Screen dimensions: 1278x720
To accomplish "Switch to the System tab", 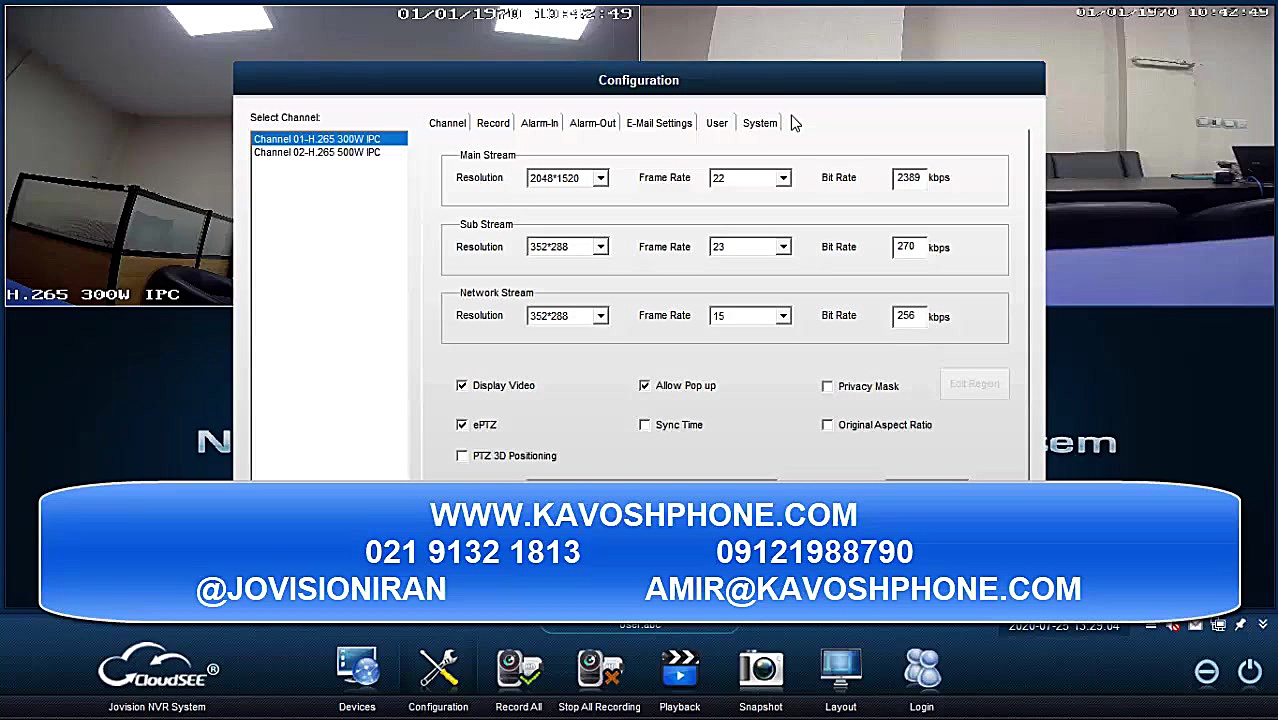I will (760, 123).
